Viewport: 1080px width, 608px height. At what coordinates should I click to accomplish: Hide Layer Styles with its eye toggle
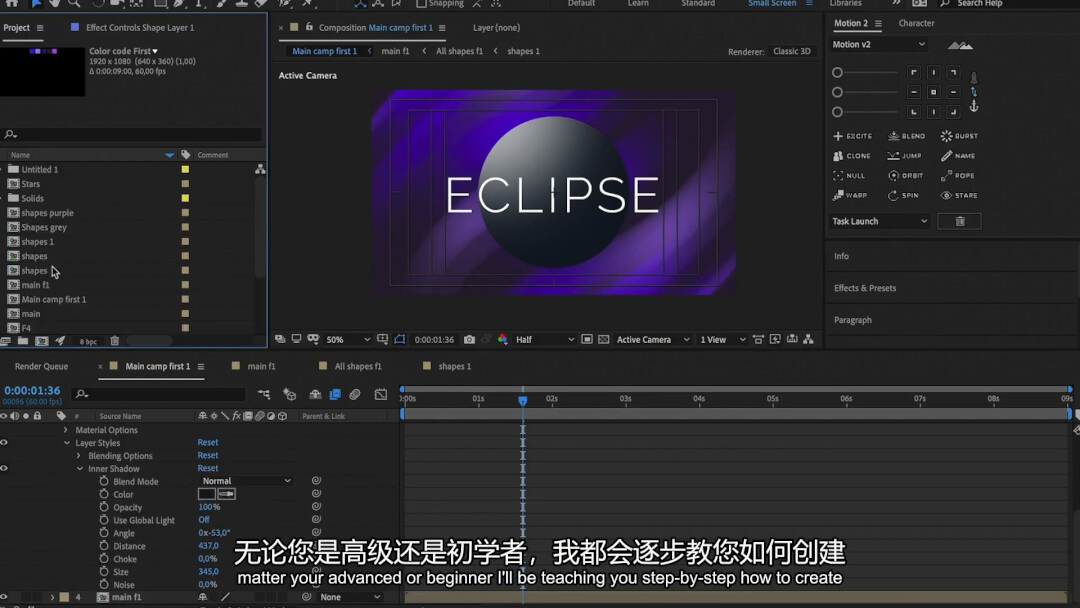(x=4, y=443)
